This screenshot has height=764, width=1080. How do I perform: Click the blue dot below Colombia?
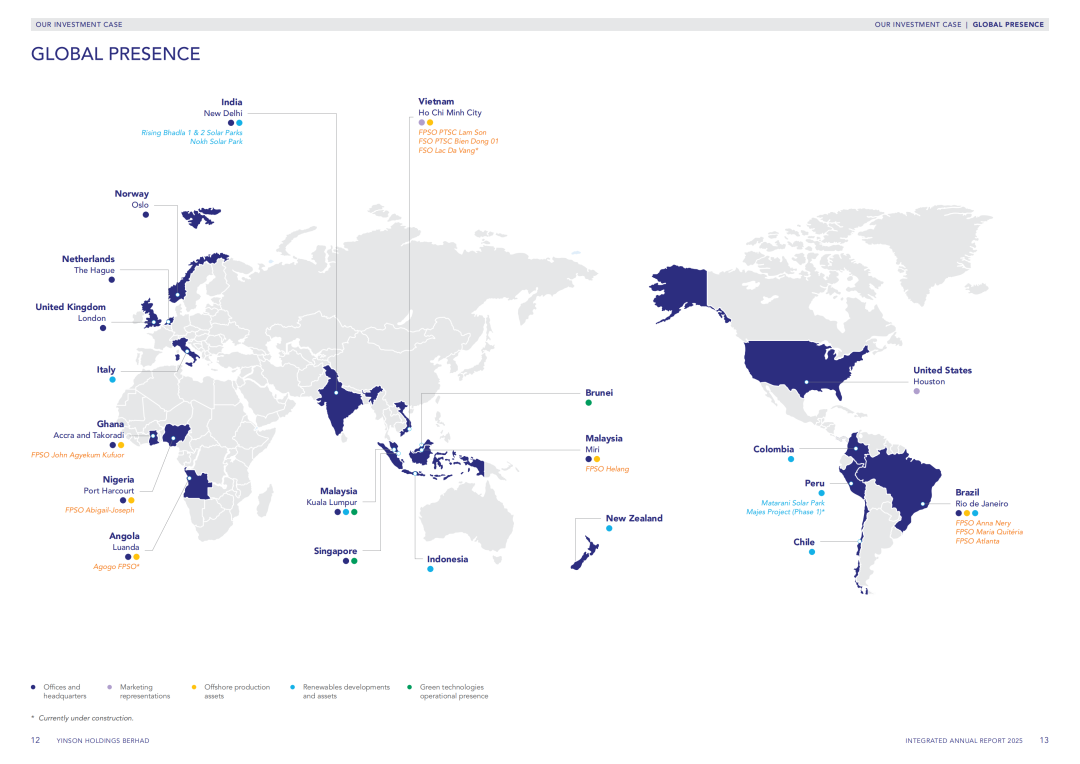click(x=790, y=459)
